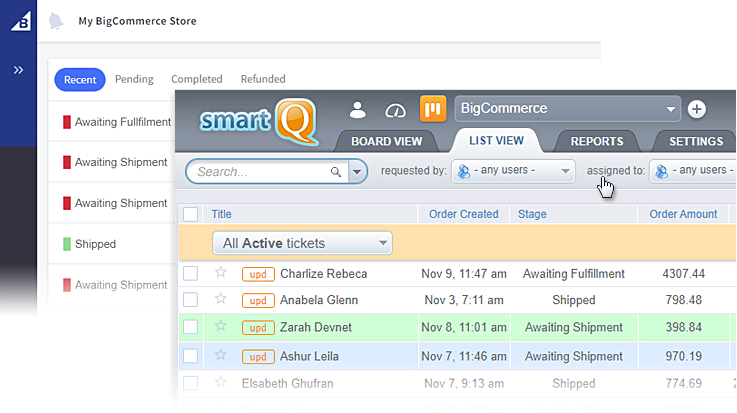Viewport: 737px width, 413px height.
Task: Open the notifications bell icon
Action: [x=56, y=21]
